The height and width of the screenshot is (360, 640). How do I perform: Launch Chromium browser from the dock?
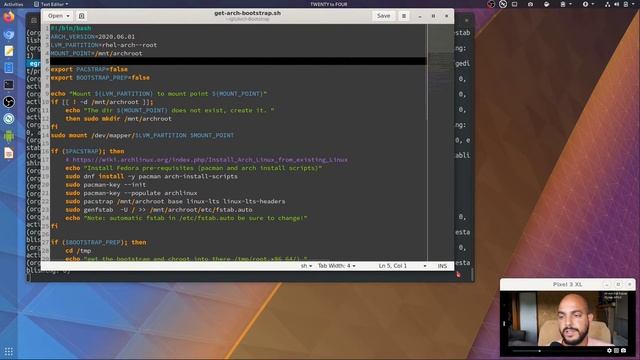tap(9, 34)
